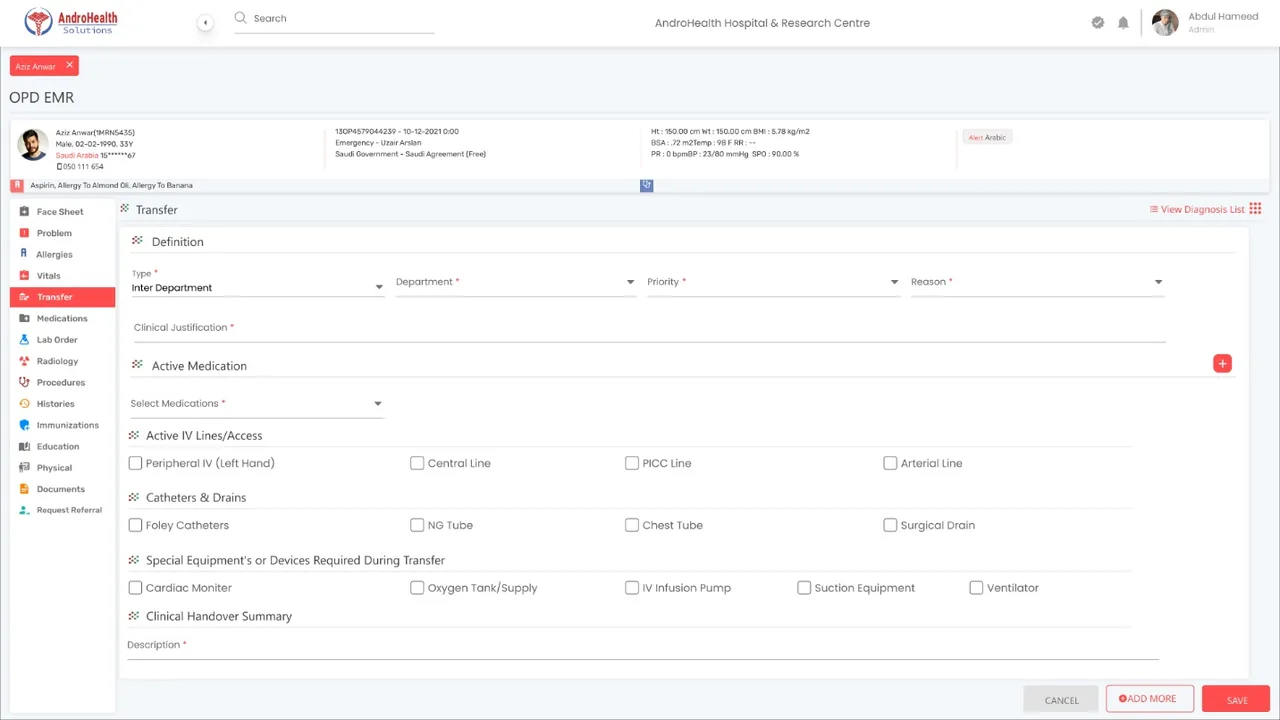Add active medication with red plus button

coord(1222,363)
